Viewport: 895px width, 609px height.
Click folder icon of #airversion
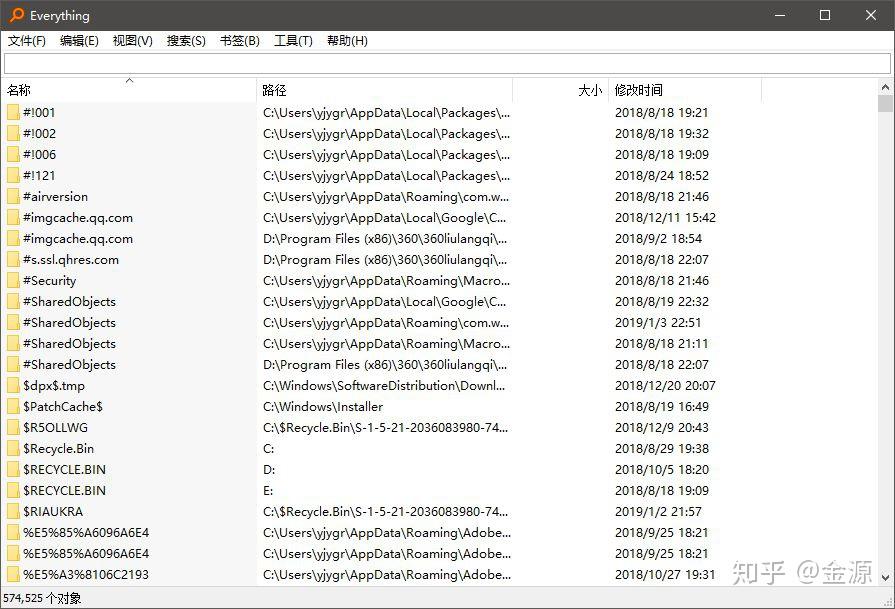click(13, 196)
